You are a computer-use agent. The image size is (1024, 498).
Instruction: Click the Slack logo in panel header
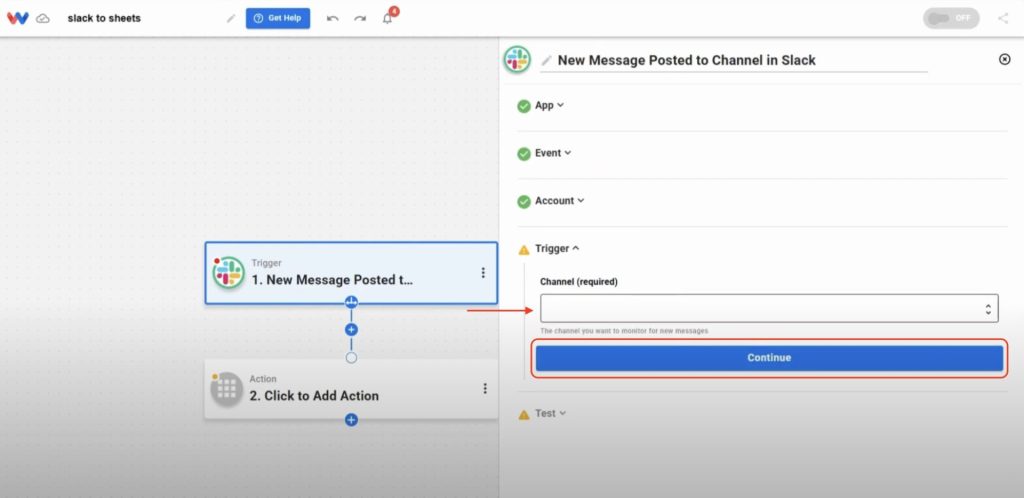[x=517, y=59]
